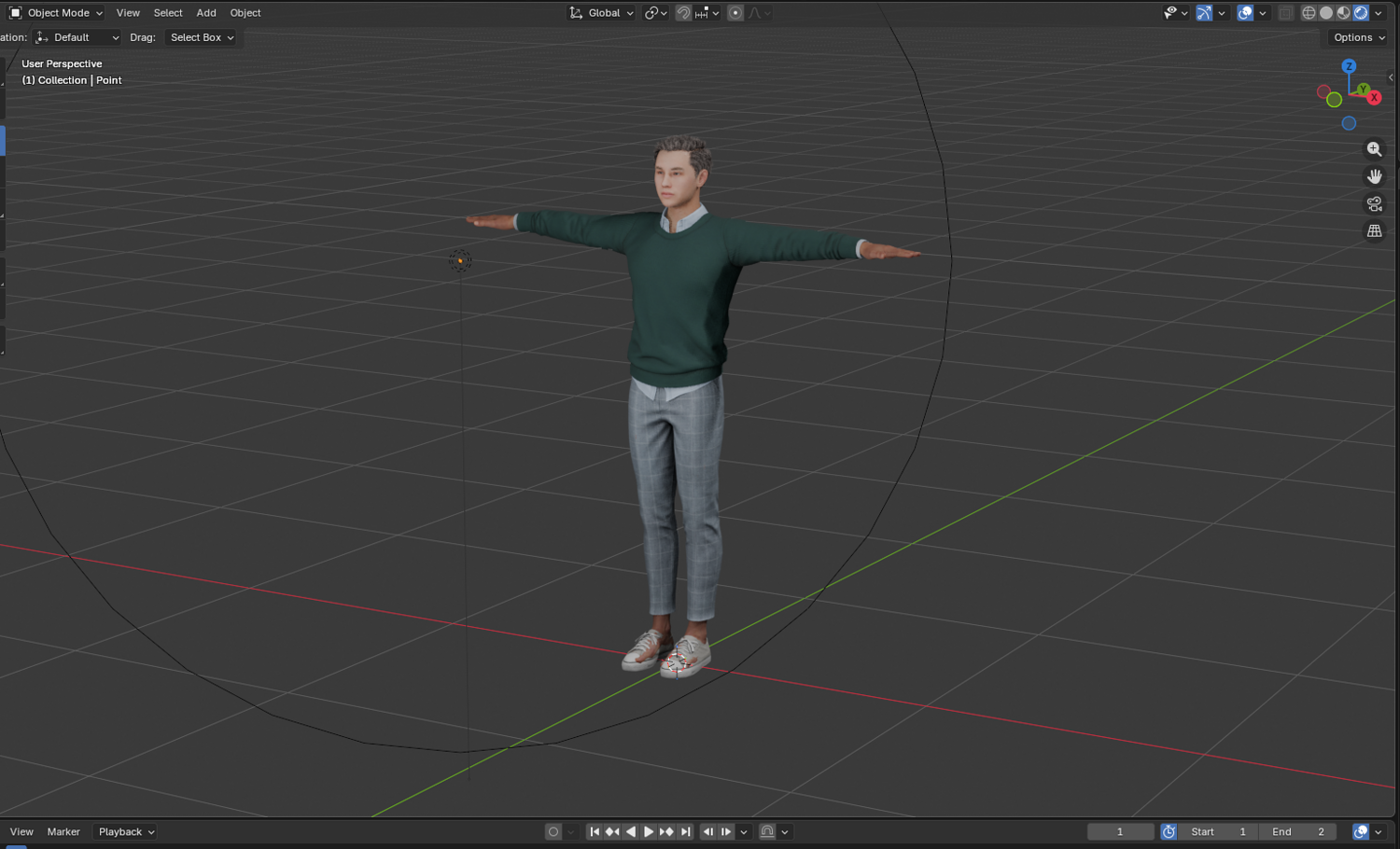Jump to timeline start frame
1400x849 pixels.
point(595,831)
